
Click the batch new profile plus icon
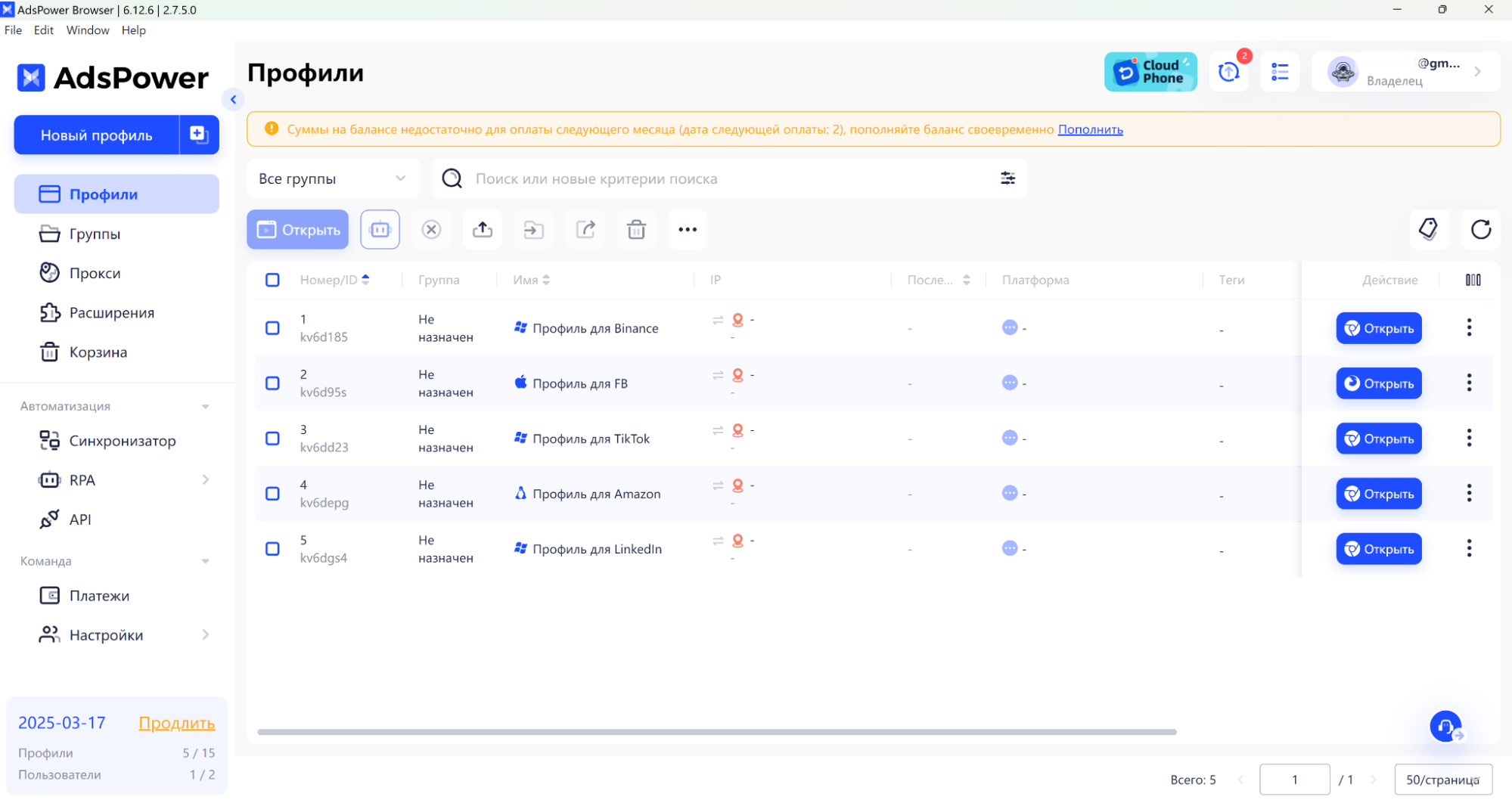199,135
